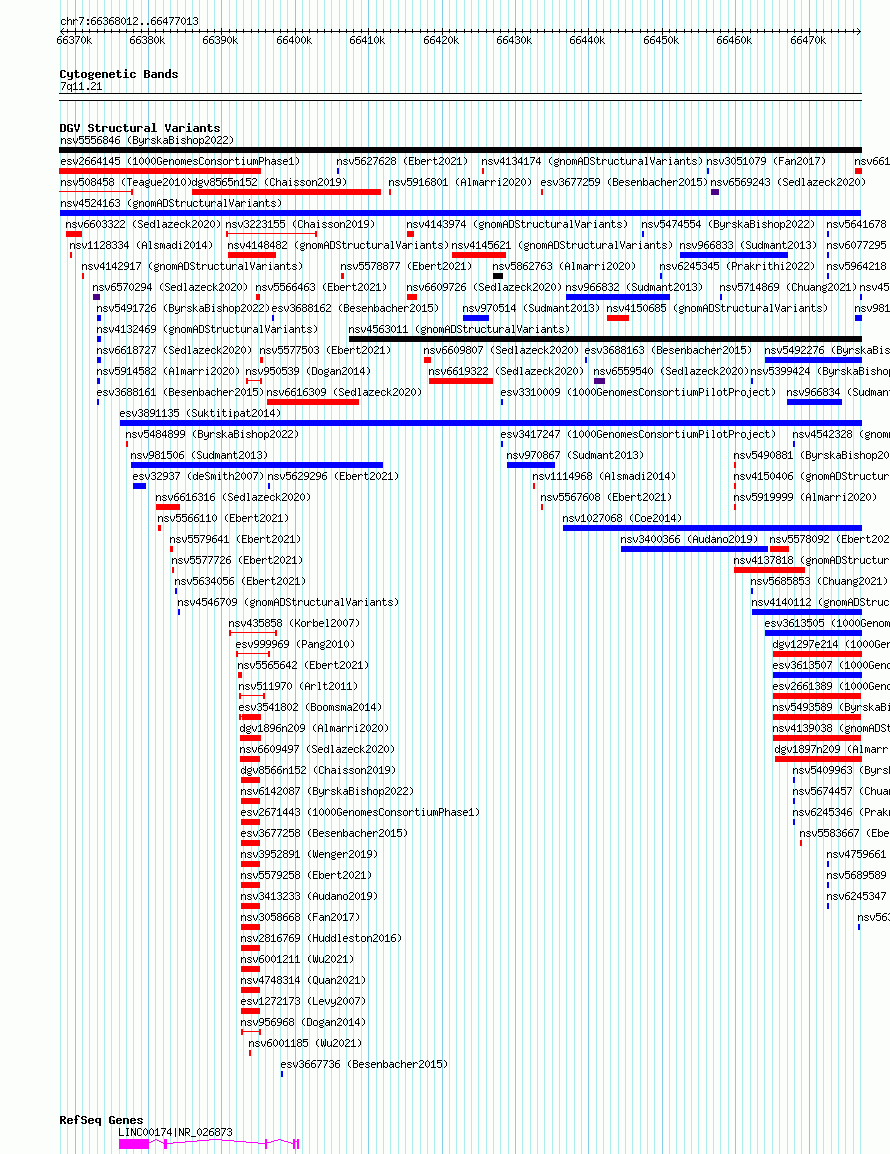Open nsv3952891 (Wenger2019) label

[309, 854]
